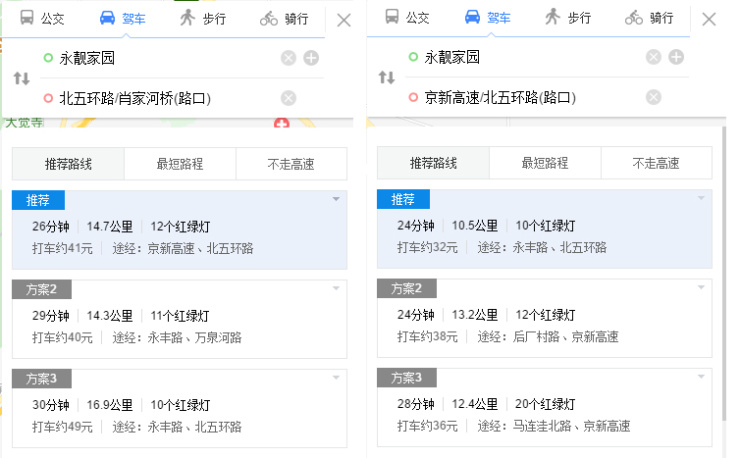
Task: Select 步行 walking mode in right panel
Action: (566, 18)
